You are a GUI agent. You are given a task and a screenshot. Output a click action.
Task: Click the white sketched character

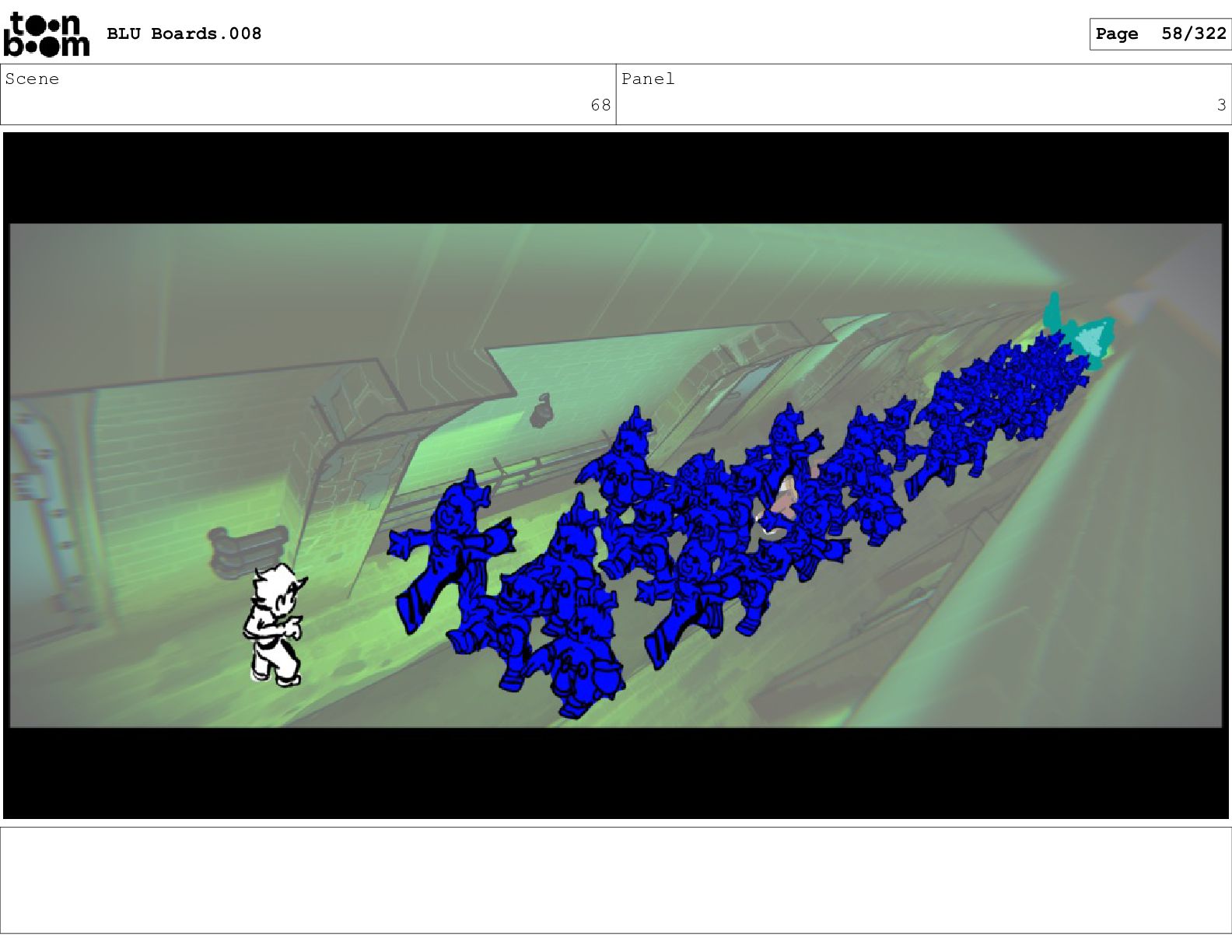(x=275, y=625)
